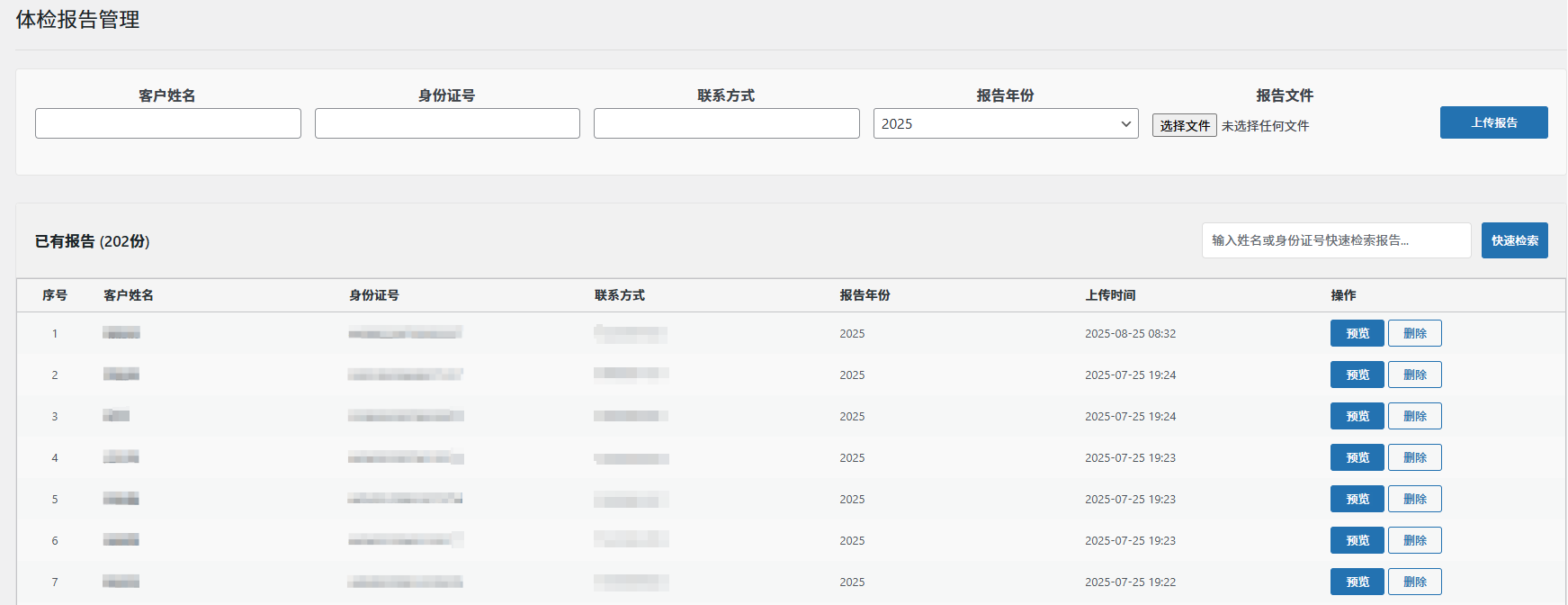This screenshot has height=605, width=1568.
Task: Click the 客户姓名 column header in table
Action: [x=129, y=295]
